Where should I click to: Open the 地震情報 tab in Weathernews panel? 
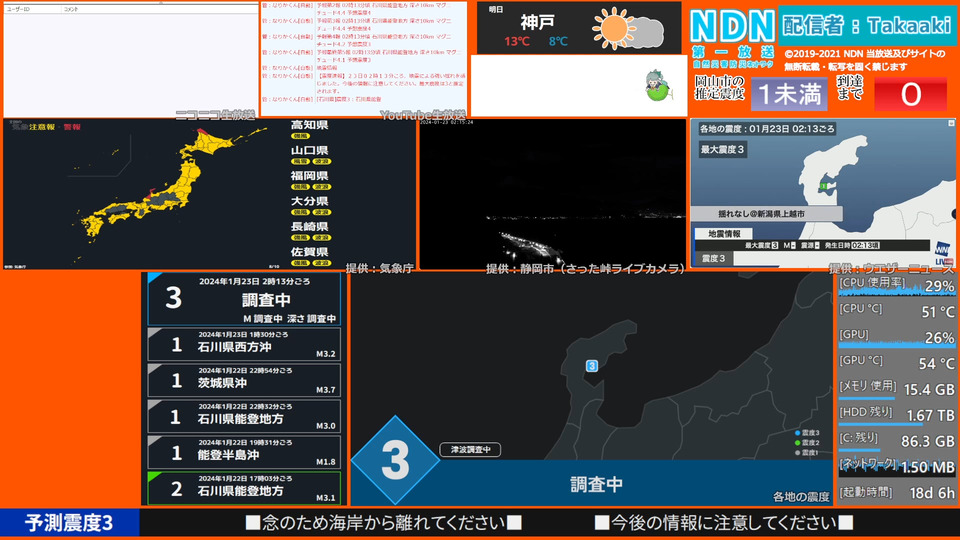click(724, 233)
